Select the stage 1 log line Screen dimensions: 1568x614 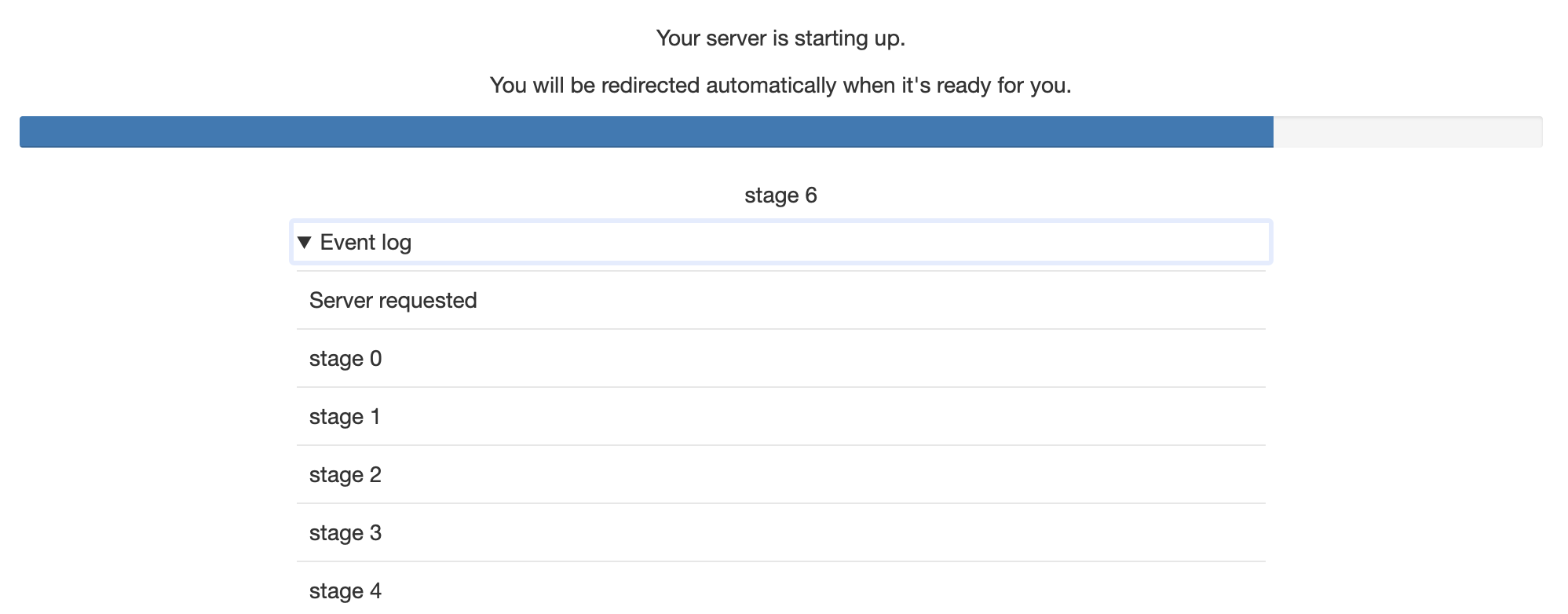(x=345, y=416)
